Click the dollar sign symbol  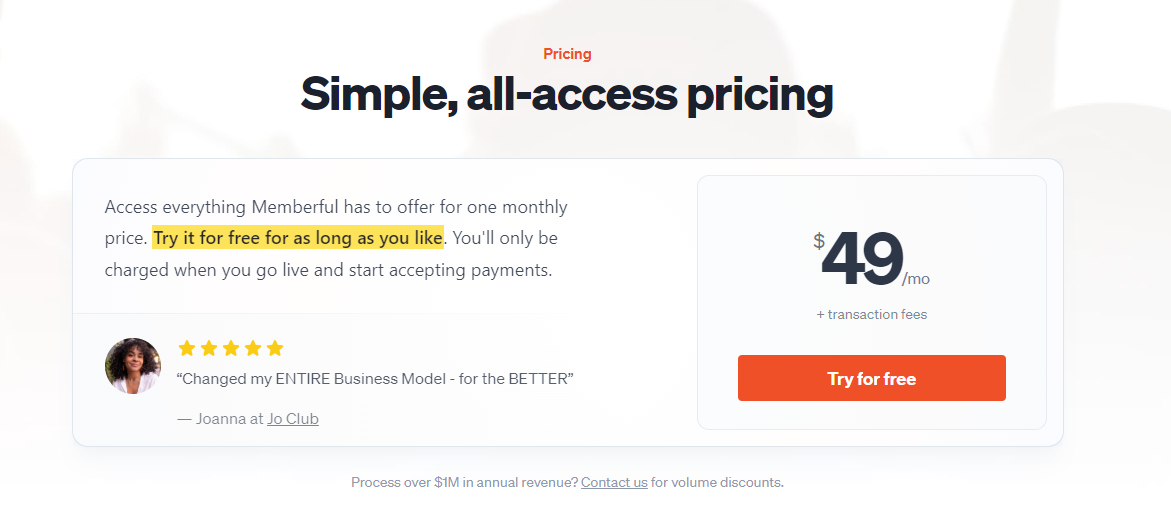click(819, 241)
